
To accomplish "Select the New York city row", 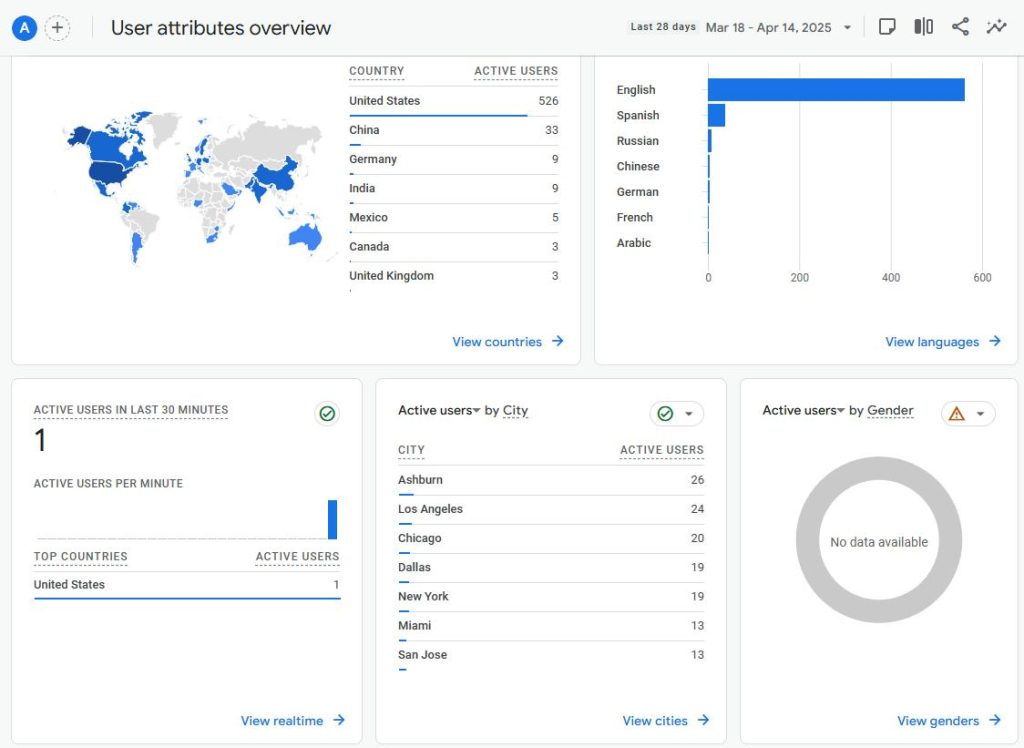I will (x=551, y=596).
